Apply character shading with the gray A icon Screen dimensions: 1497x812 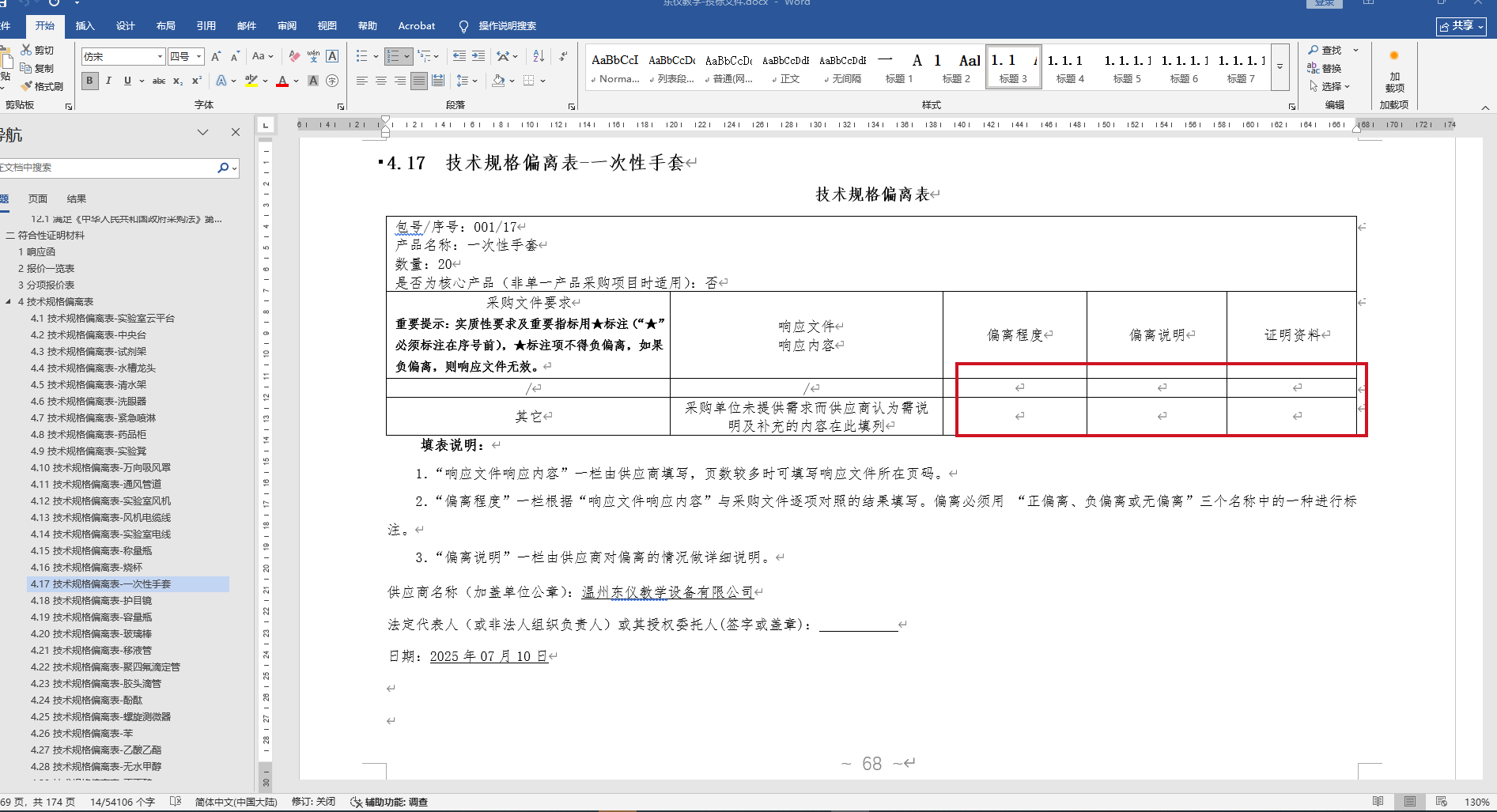pos(313,81)
